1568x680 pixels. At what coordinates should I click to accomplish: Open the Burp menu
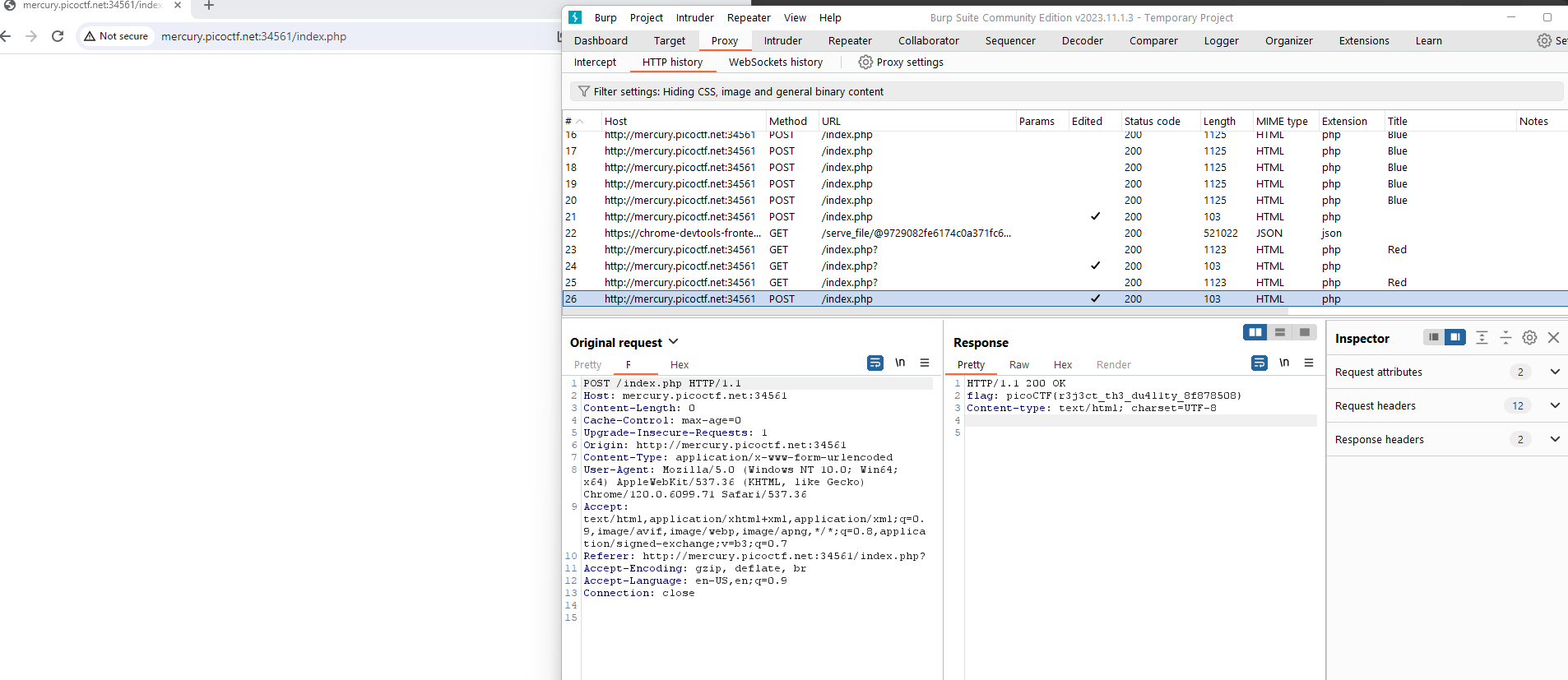pyautogui.click(x=605, y=17)
